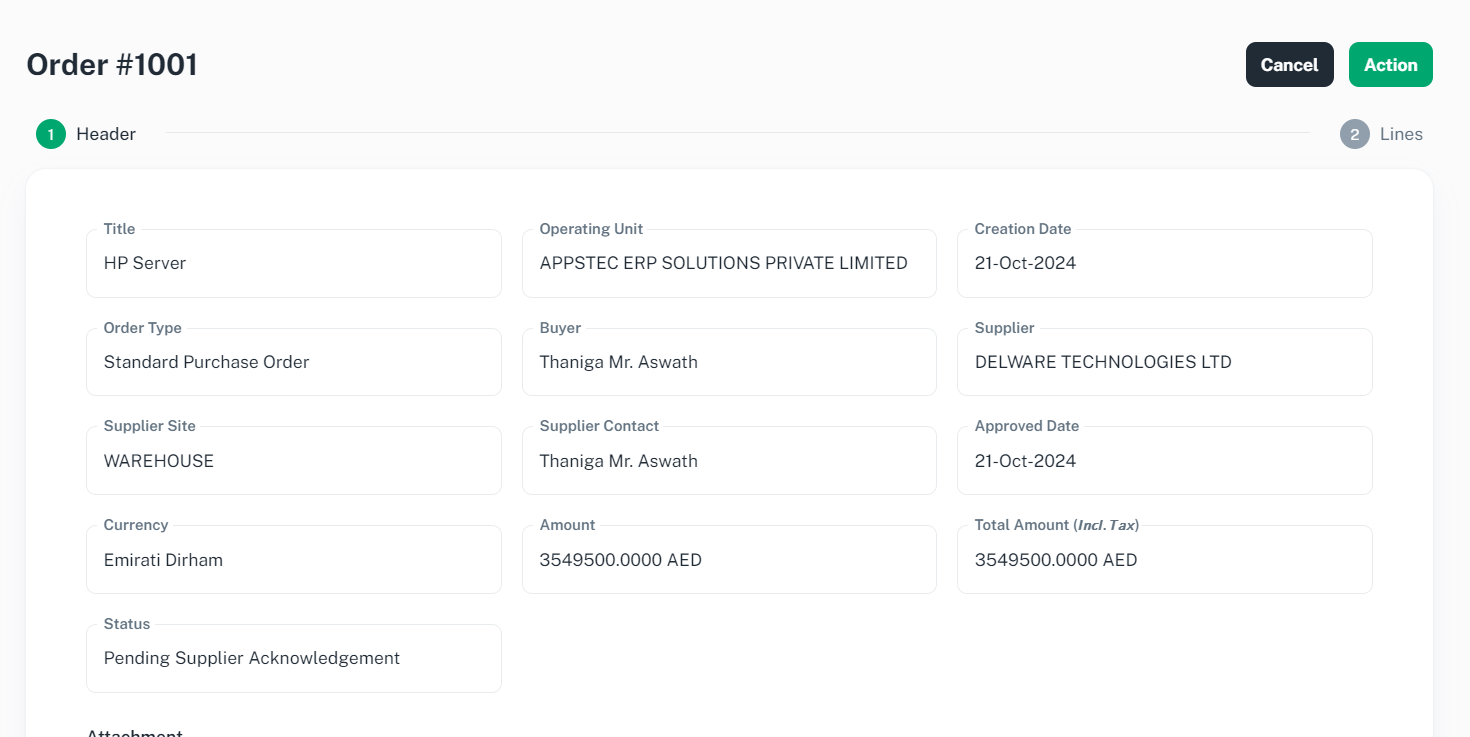Image resolution: width=1470 pixels, height=737 pixels.
Task: Select the Currency field Emirati Dirham
Action: [293, 560]
